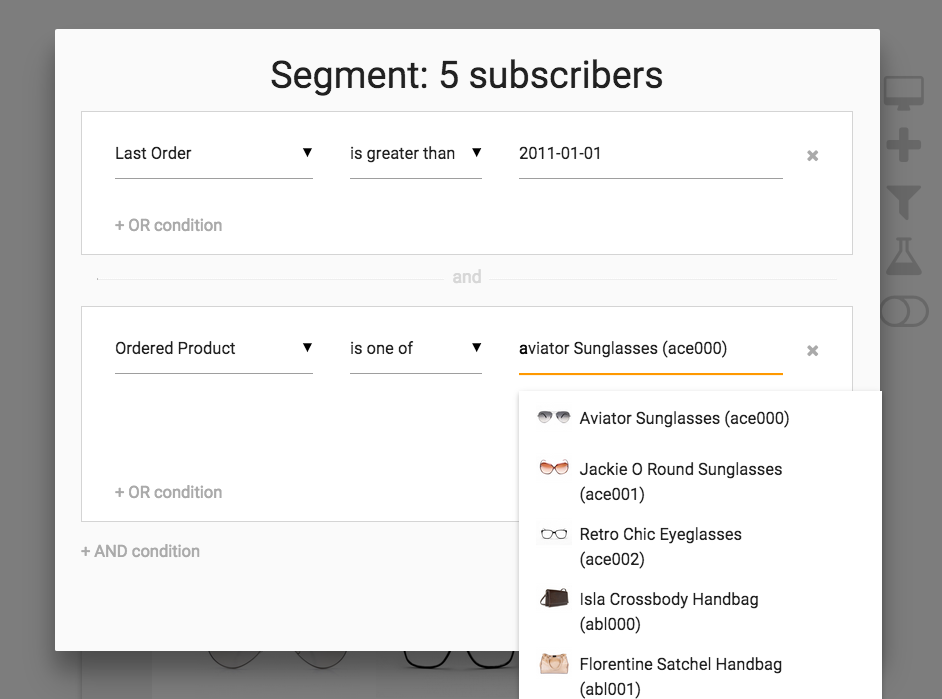Click the lab flask icon
Viewport: 942px width, 699px height.
pos(903,257)
